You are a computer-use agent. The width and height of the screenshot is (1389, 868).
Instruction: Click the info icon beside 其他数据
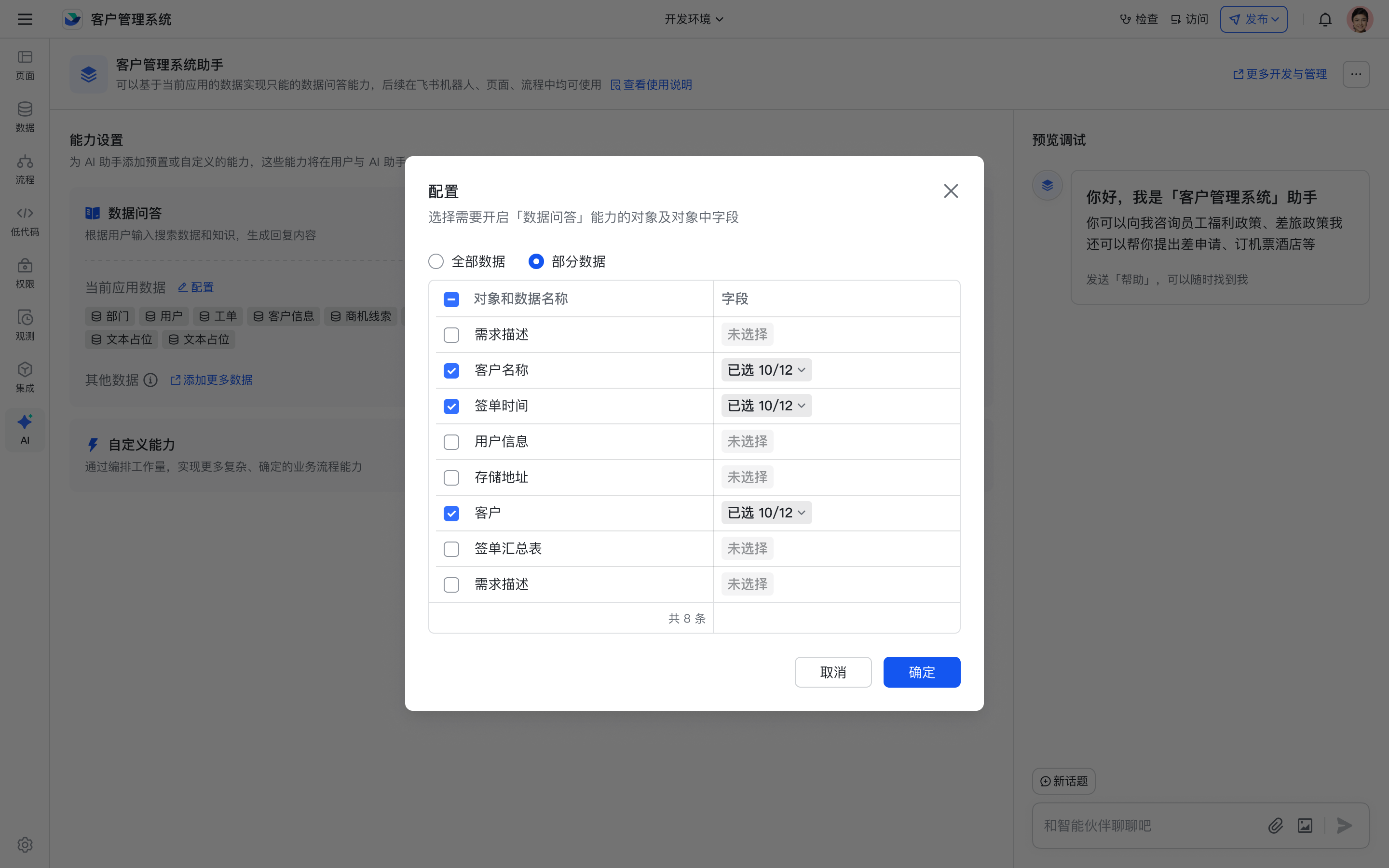coord(150,380)
